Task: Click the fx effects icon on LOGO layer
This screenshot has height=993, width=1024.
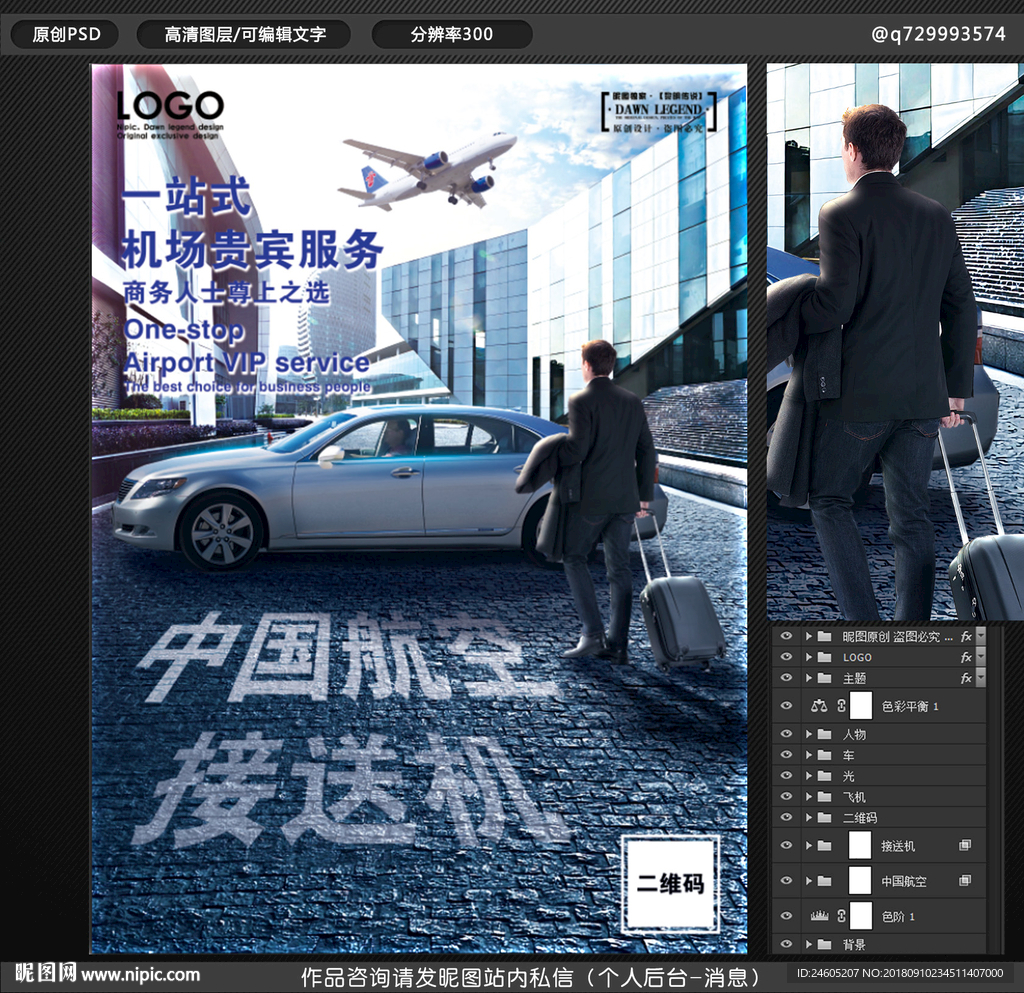Action: coord(966,657)
